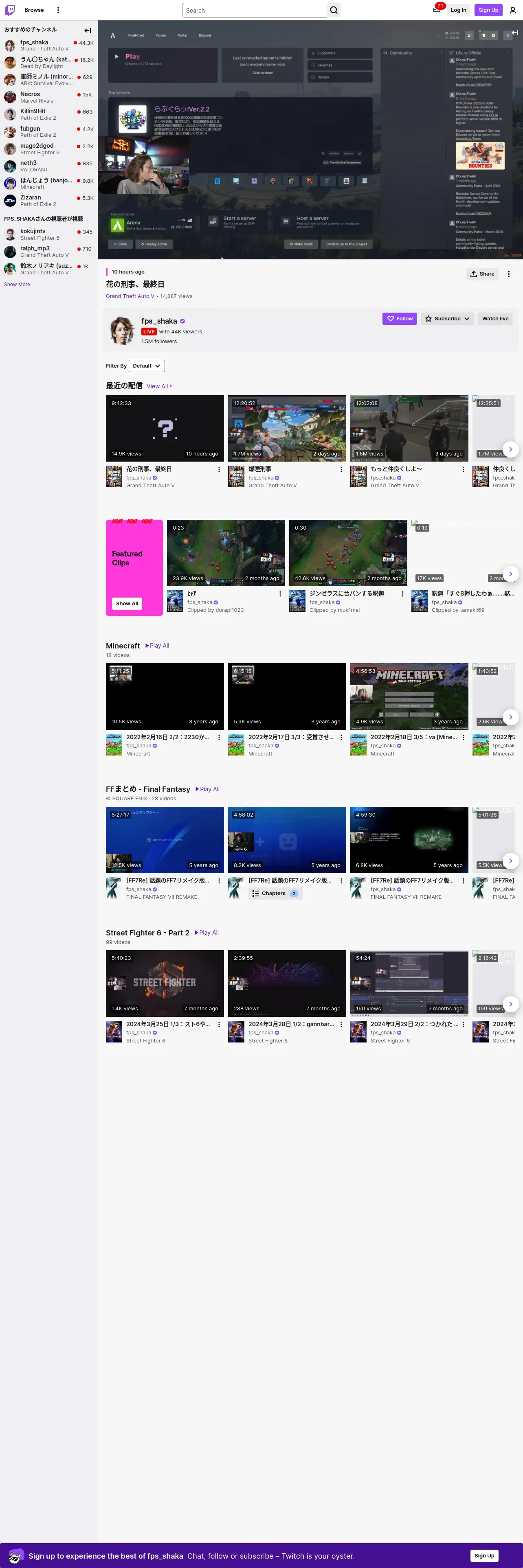The image size is (523, 1568).
Task: Next arrow in Final Fantasy carousel
Action: click(x=510, y=861)
